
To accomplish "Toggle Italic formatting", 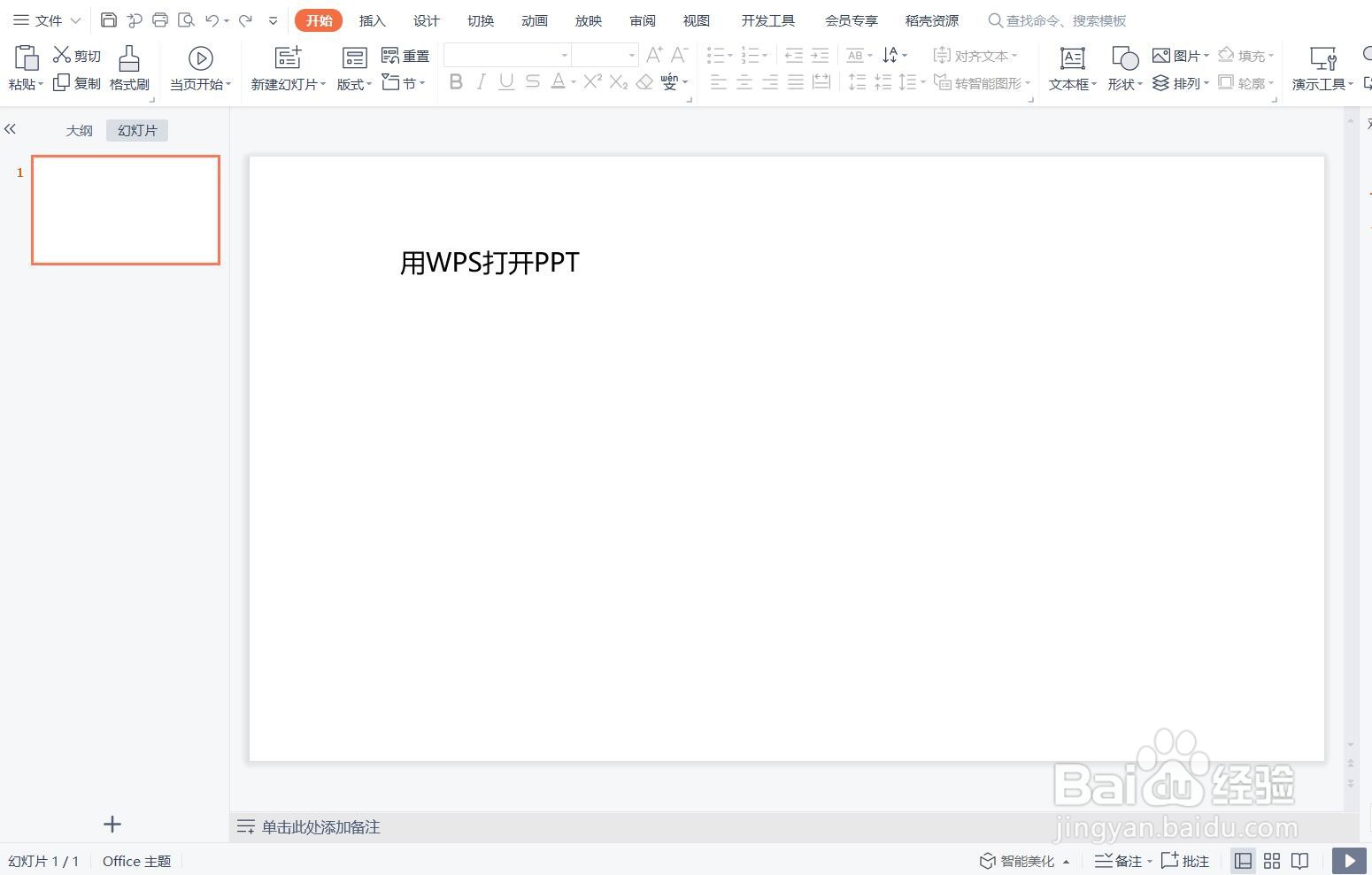I will pyautogui.click(x=481, y=82).
